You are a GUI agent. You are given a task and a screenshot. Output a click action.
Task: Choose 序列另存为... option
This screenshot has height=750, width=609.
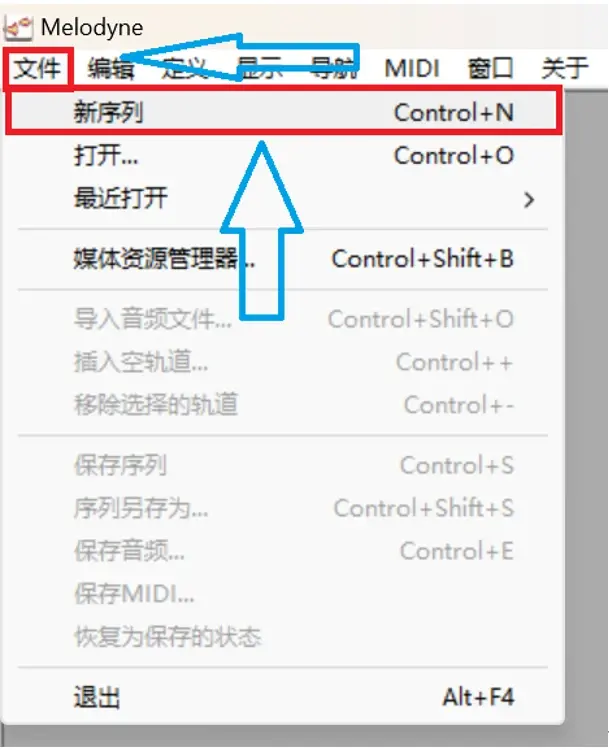pos(283,508)
